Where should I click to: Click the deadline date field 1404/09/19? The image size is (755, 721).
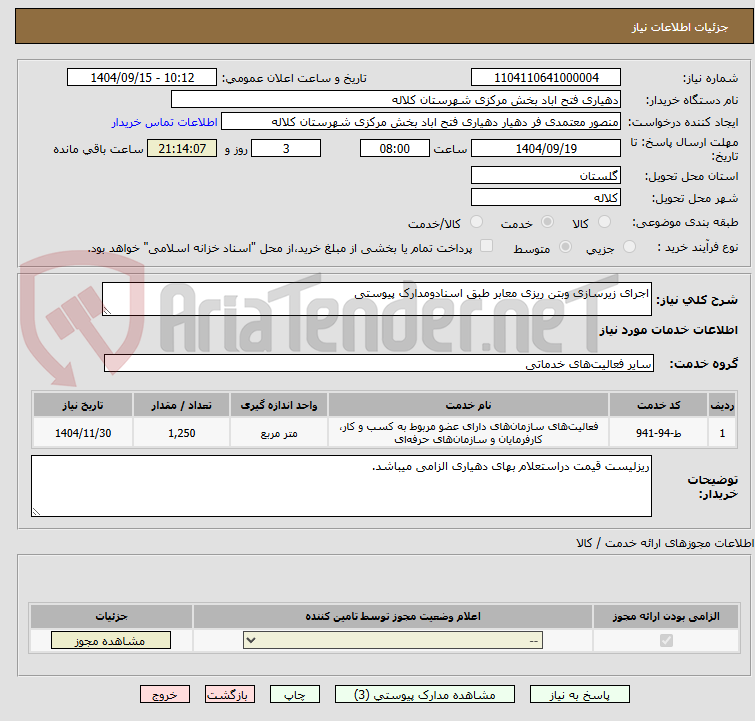(x=546, y=148)
